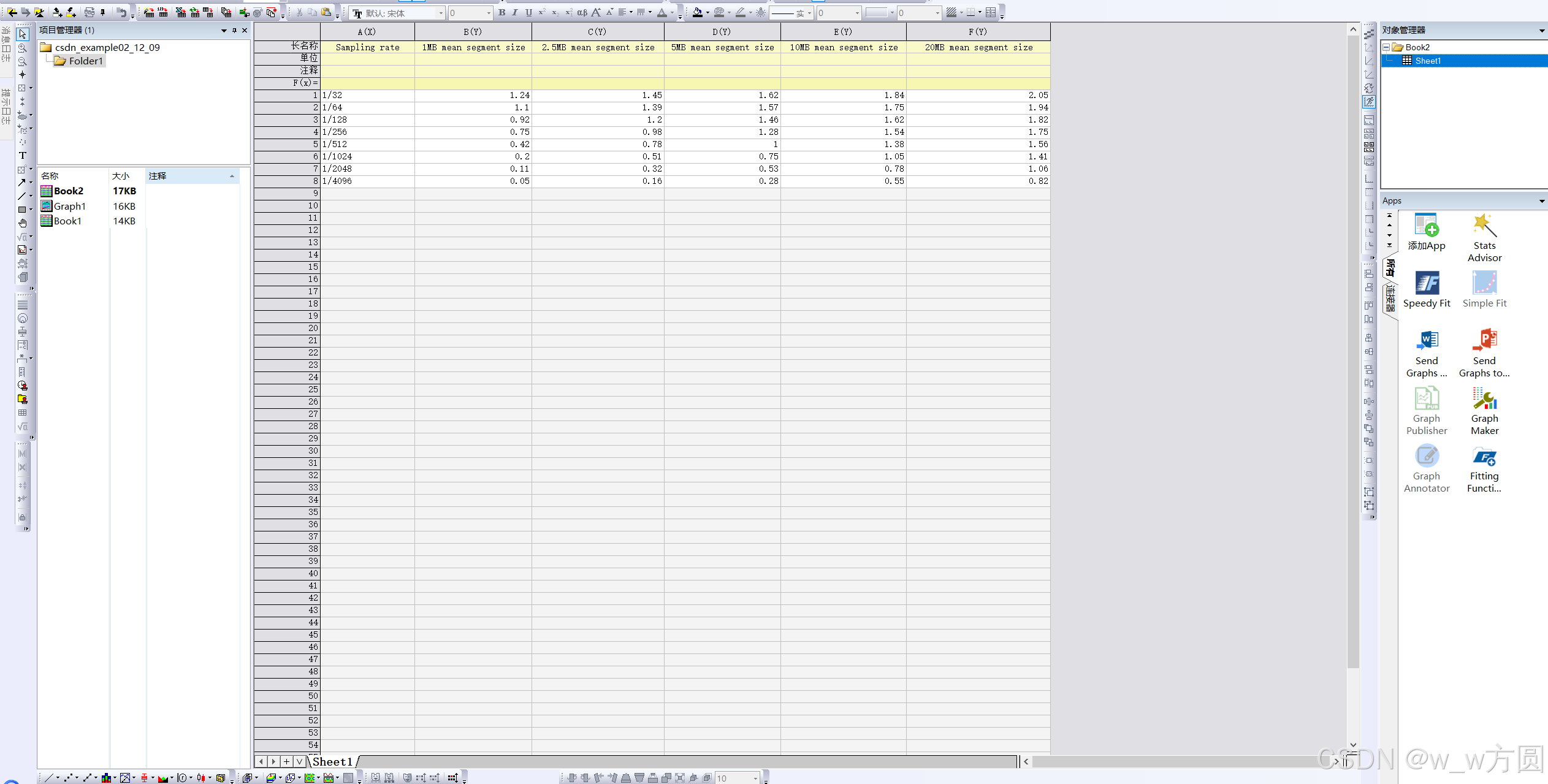The height and width of the screenshot is (784, 1548).
Task: Select the Text tool in left toolbar
Action: click(23, 156)
